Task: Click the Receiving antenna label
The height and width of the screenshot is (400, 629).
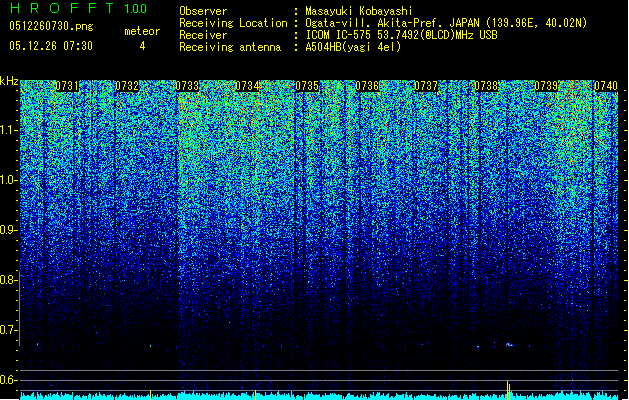Action: pyautogui.click(x=230, y=47)
